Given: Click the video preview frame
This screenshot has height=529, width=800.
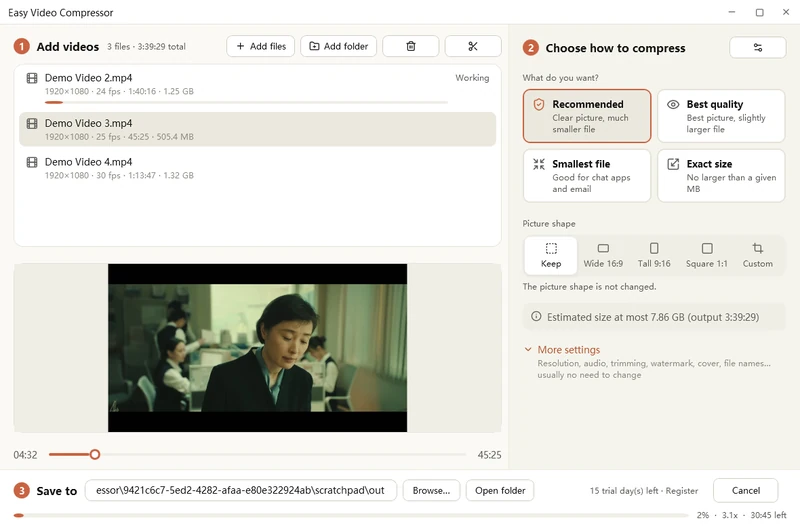Looking at the screenshot, I should point(258,348).
